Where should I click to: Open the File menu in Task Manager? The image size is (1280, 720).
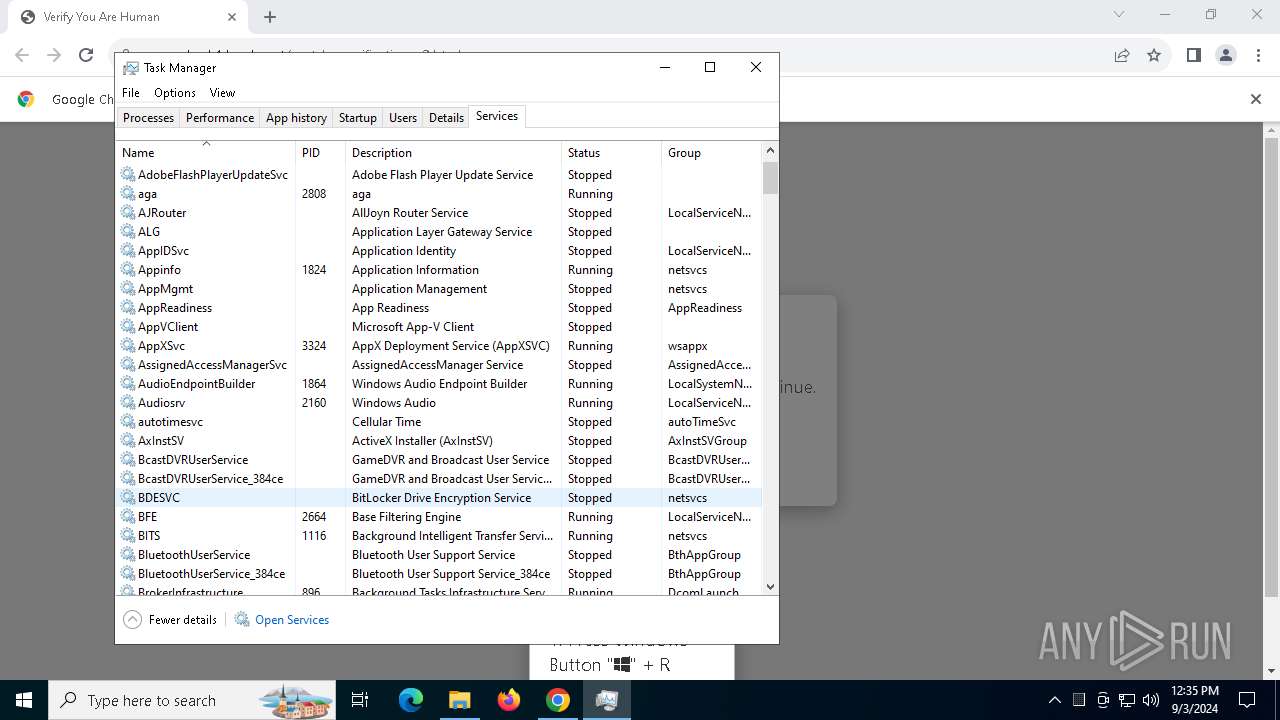[x=131, y=92]
